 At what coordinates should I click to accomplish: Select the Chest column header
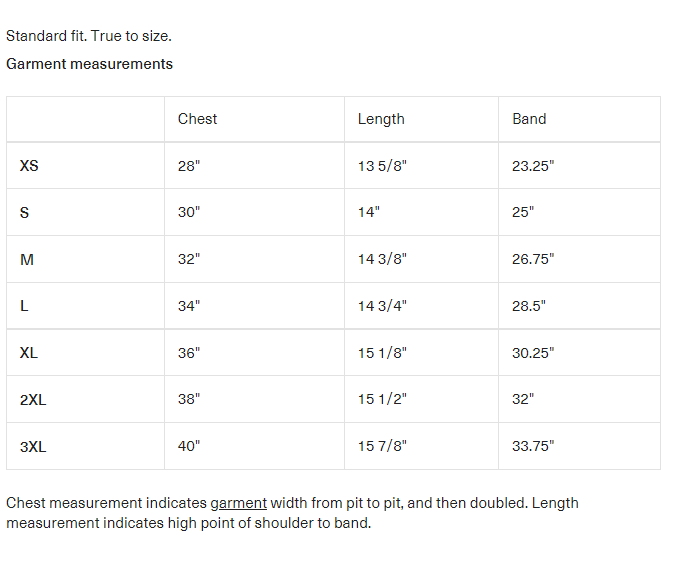[x=197, y=119]
